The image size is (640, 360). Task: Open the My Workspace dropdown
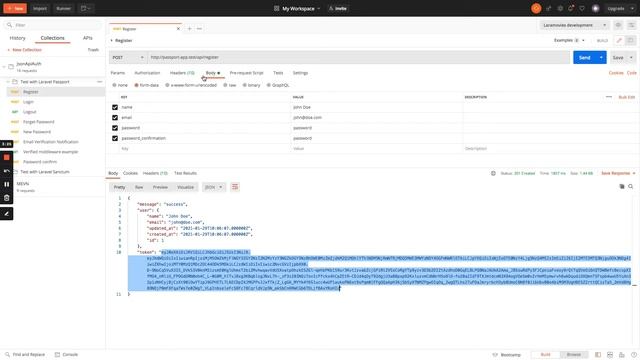(x=298, y=9)
